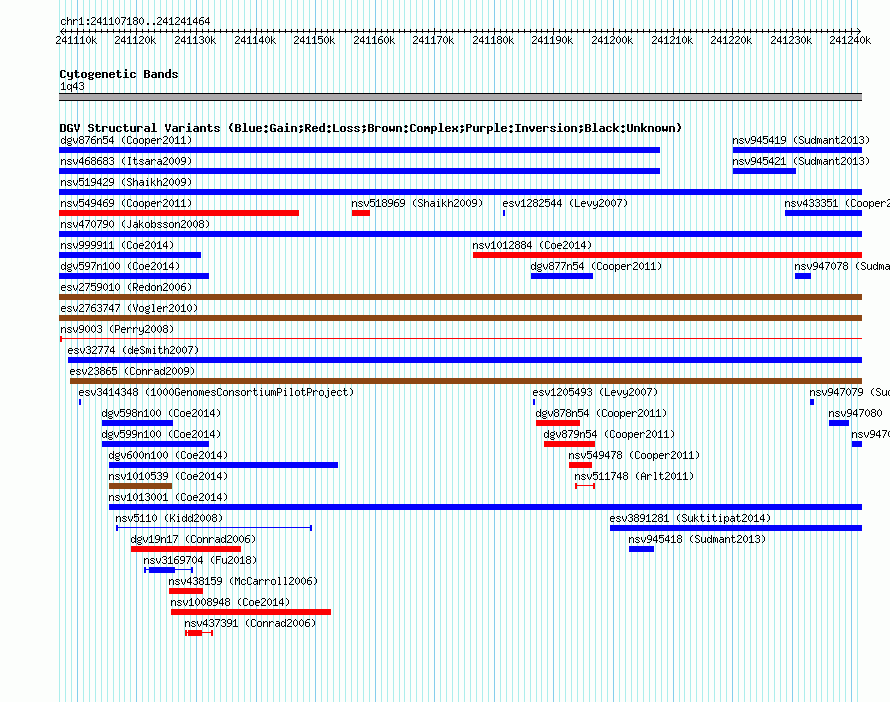
Task: Click the esv32774 (deSmith2007) label
Action: coord(133,350)
